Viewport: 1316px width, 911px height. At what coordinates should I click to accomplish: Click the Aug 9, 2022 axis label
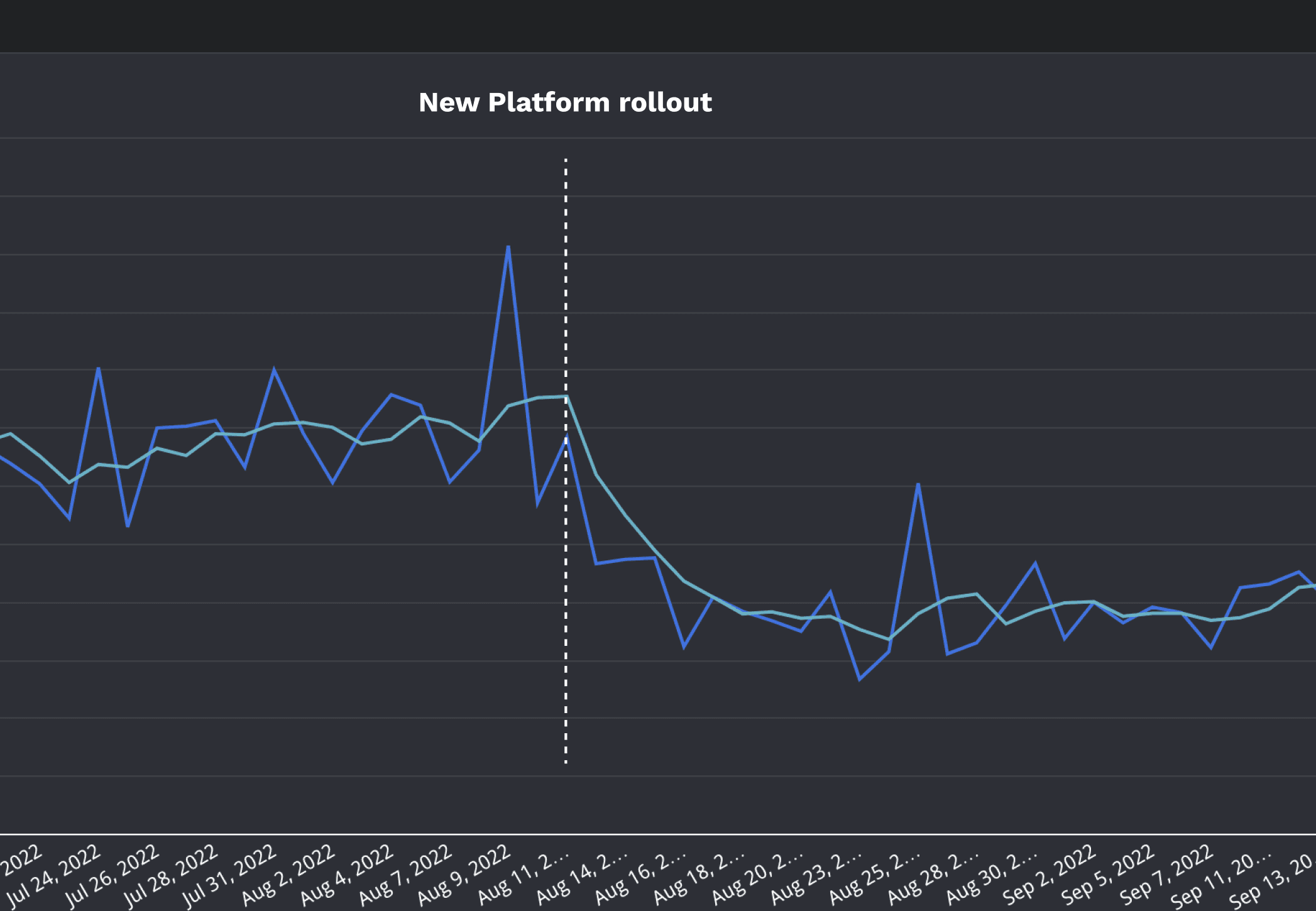[464, 875]
